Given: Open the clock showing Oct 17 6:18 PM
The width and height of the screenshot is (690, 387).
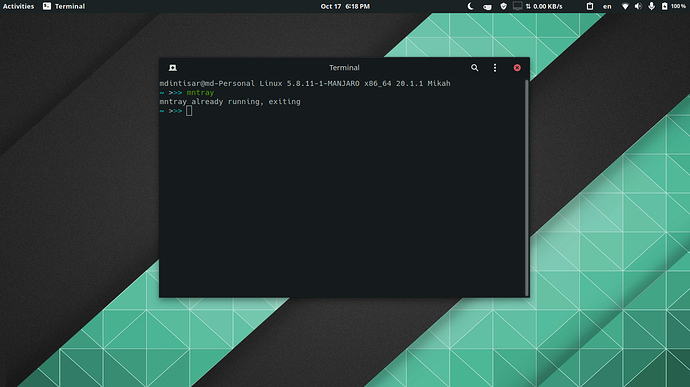Looking at the screenshot, I should 345,6.
